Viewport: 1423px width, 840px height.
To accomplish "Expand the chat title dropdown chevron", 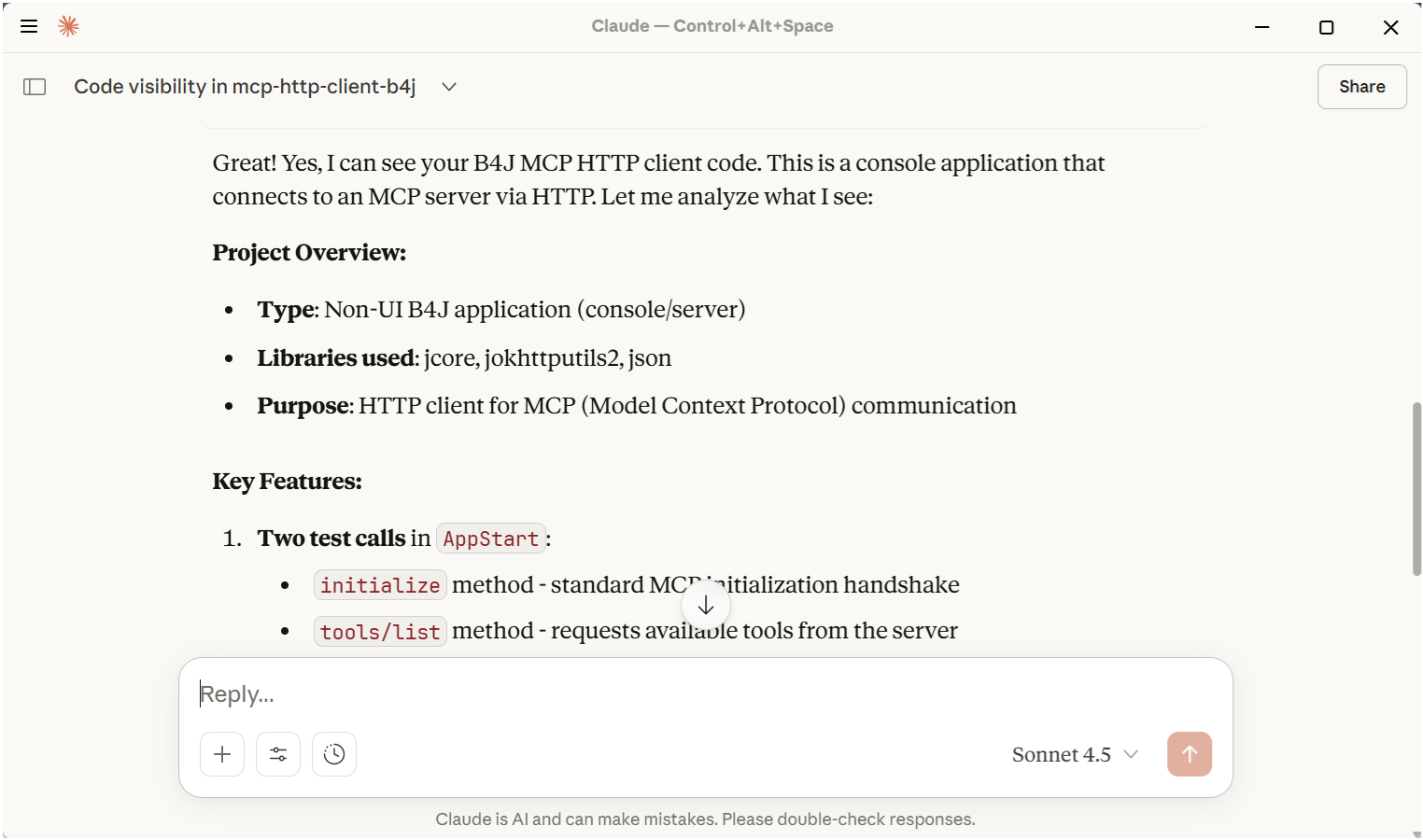I will (x=449, y=87).
